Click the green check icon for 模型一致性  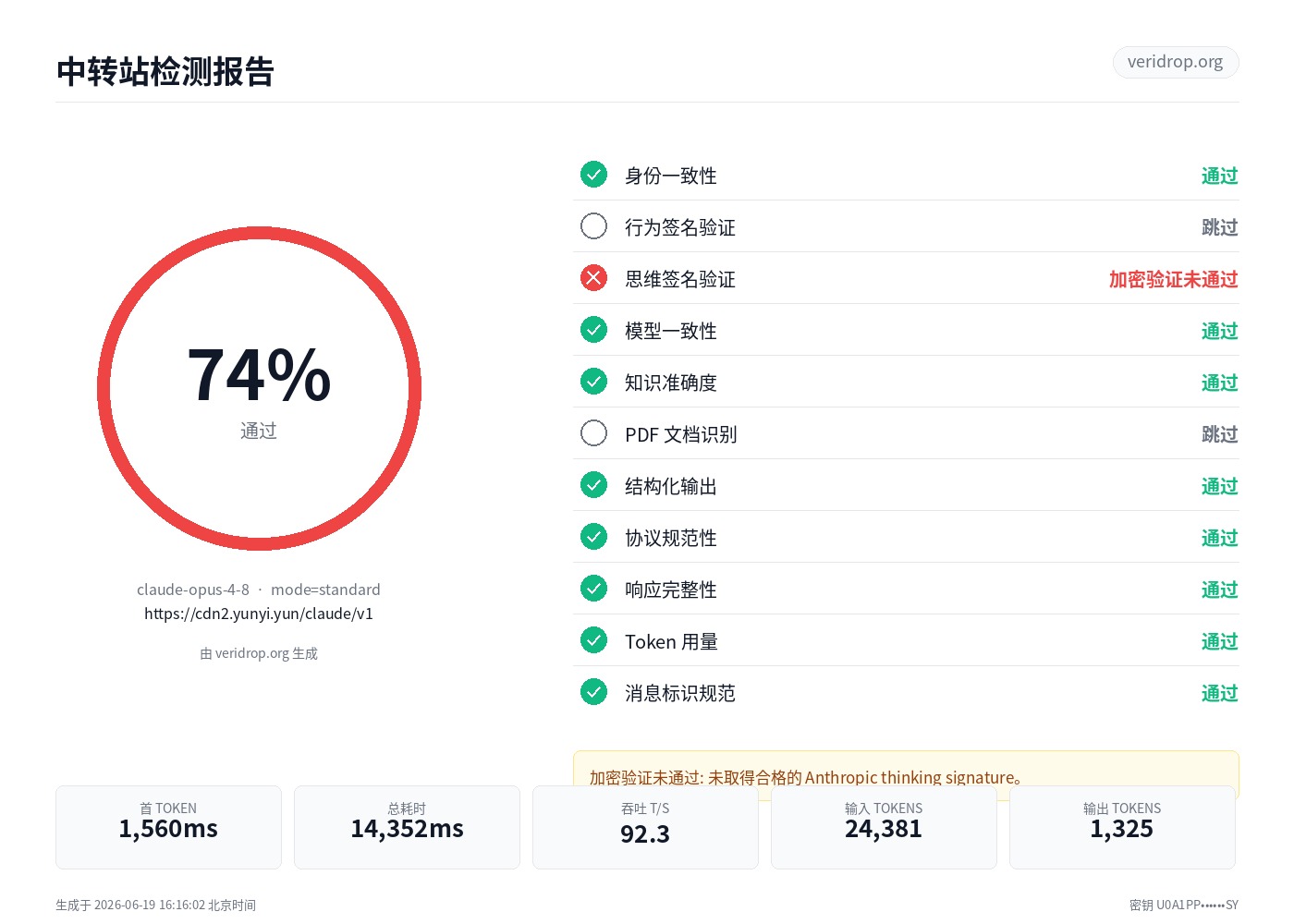click(x=593, y=330)
